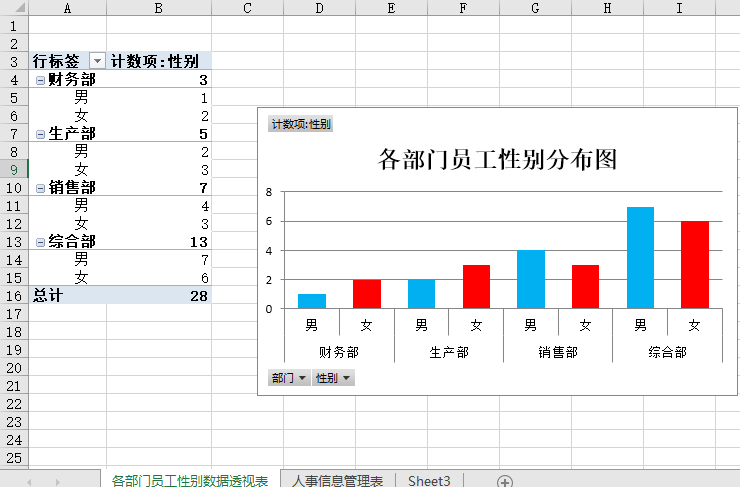Click the Select All corner triangle

(14, 8)
